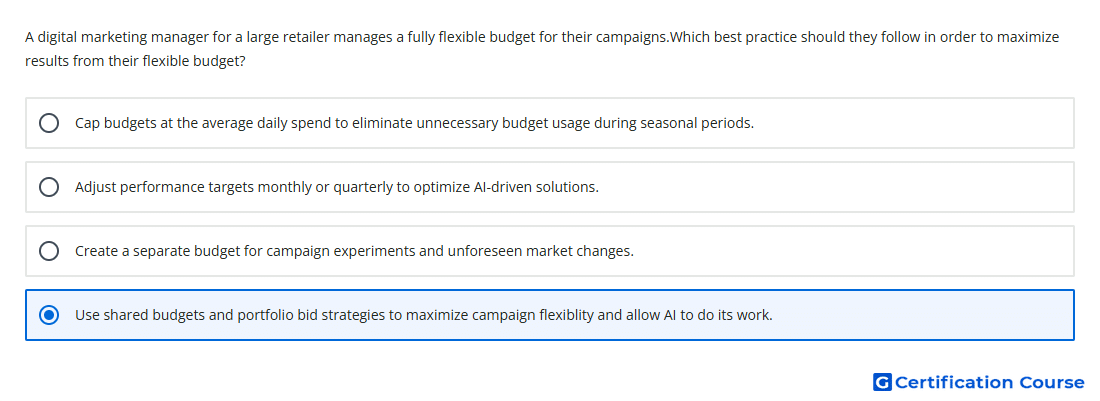Click the question sentence starting 'A digital marketing manager'
1100x401 pixels.
pos(542,37)
